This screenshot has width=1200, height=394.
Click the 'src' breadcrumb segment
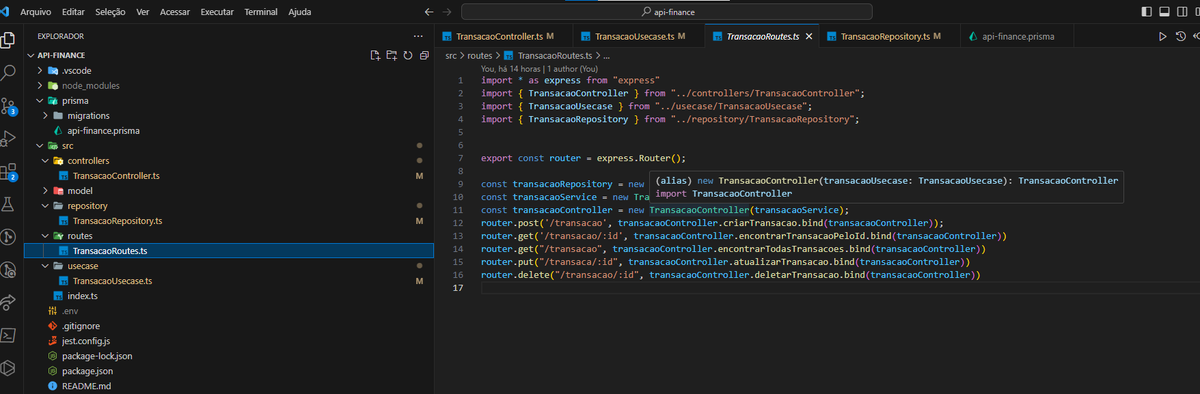point(451,56)
